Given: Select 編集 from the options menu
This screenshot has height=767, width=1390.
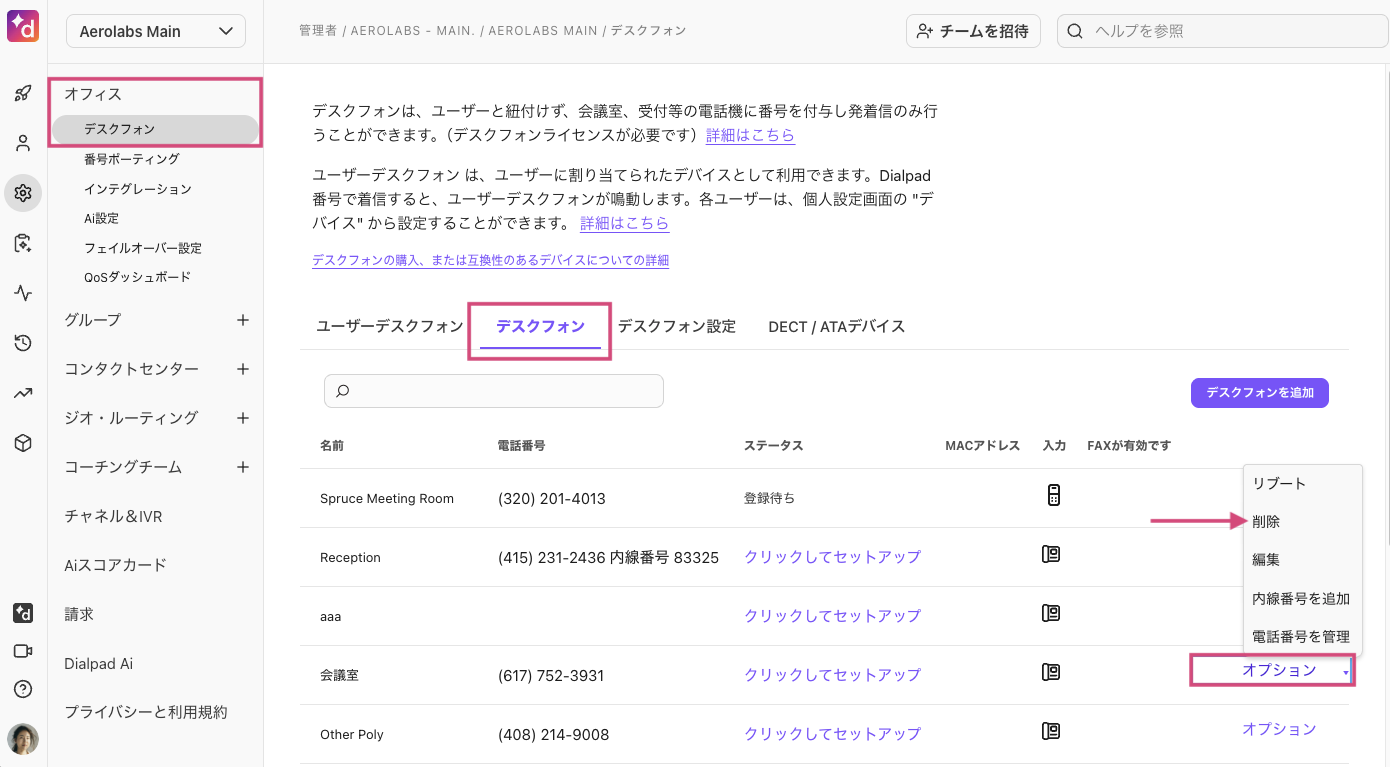Looking at the screenshot, I should [x=1303, y=559].
